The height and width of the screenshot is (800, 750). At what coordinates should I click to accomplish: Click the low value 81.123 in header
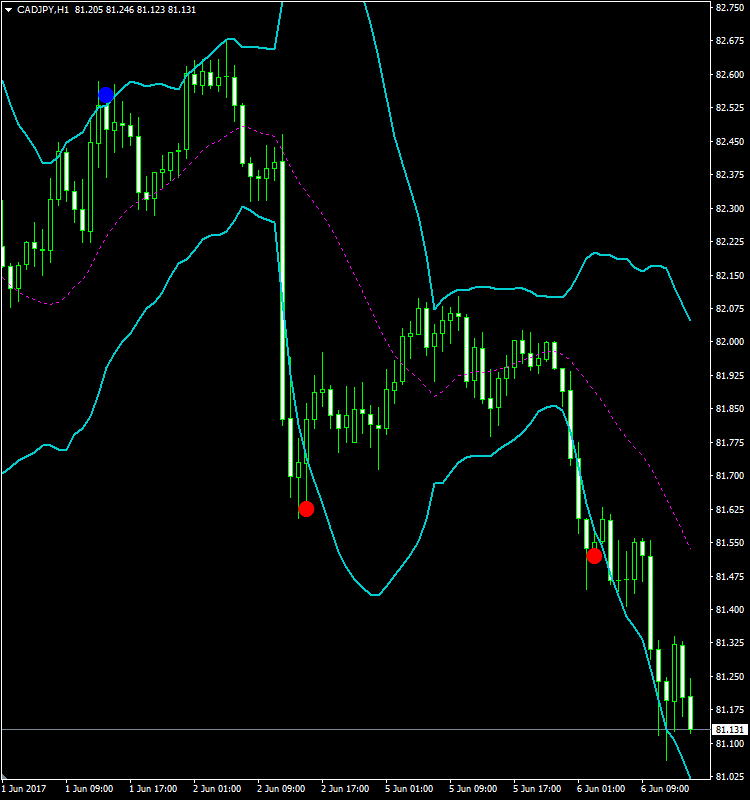[151, 10]
